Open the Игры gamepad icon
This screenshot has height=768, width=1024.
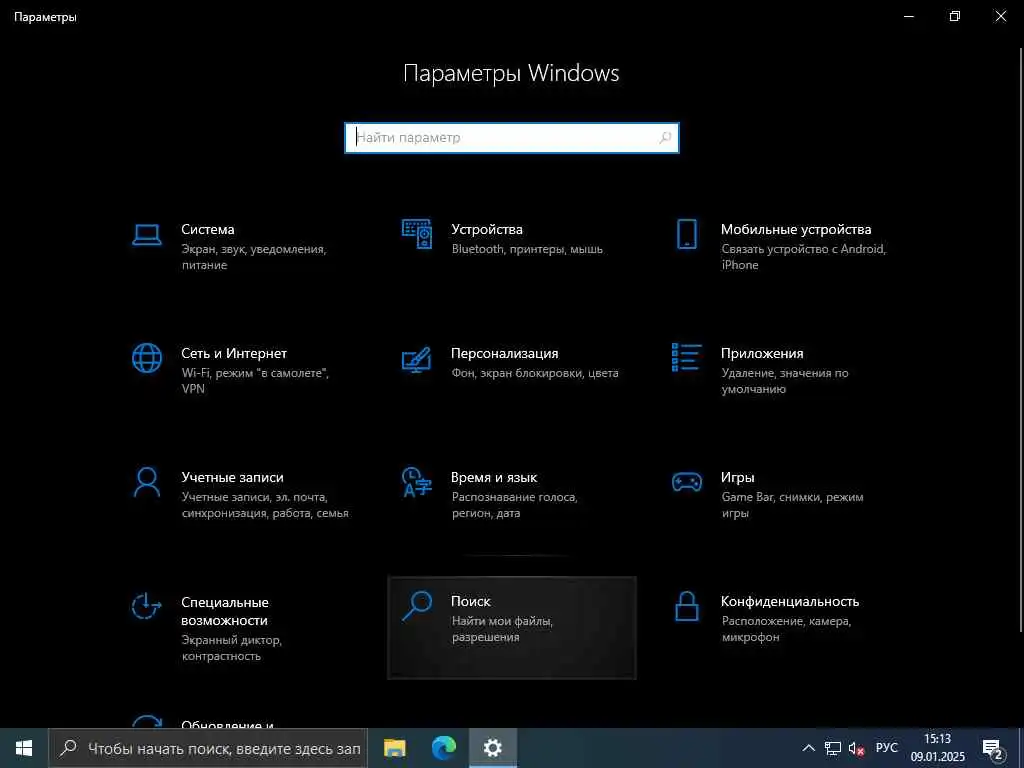point(686,482)
